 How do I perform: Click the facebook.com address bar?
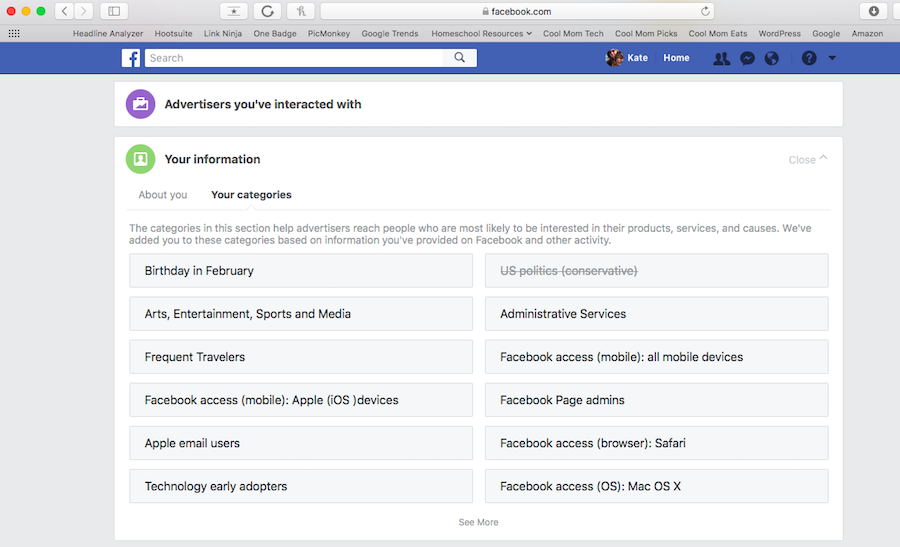point(517,11)
